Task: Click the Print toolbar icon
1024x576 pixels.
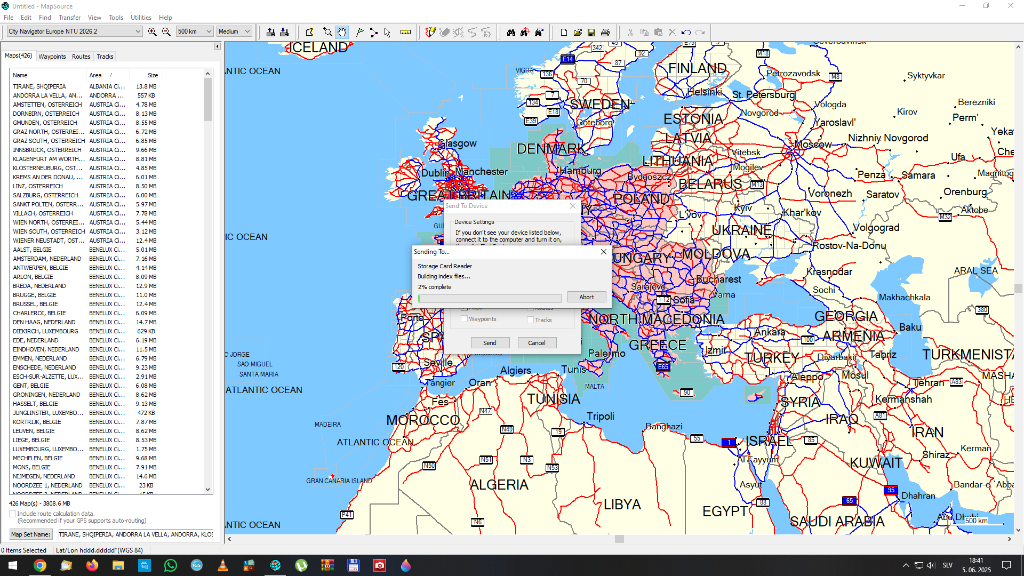Action: coord(605,32)
